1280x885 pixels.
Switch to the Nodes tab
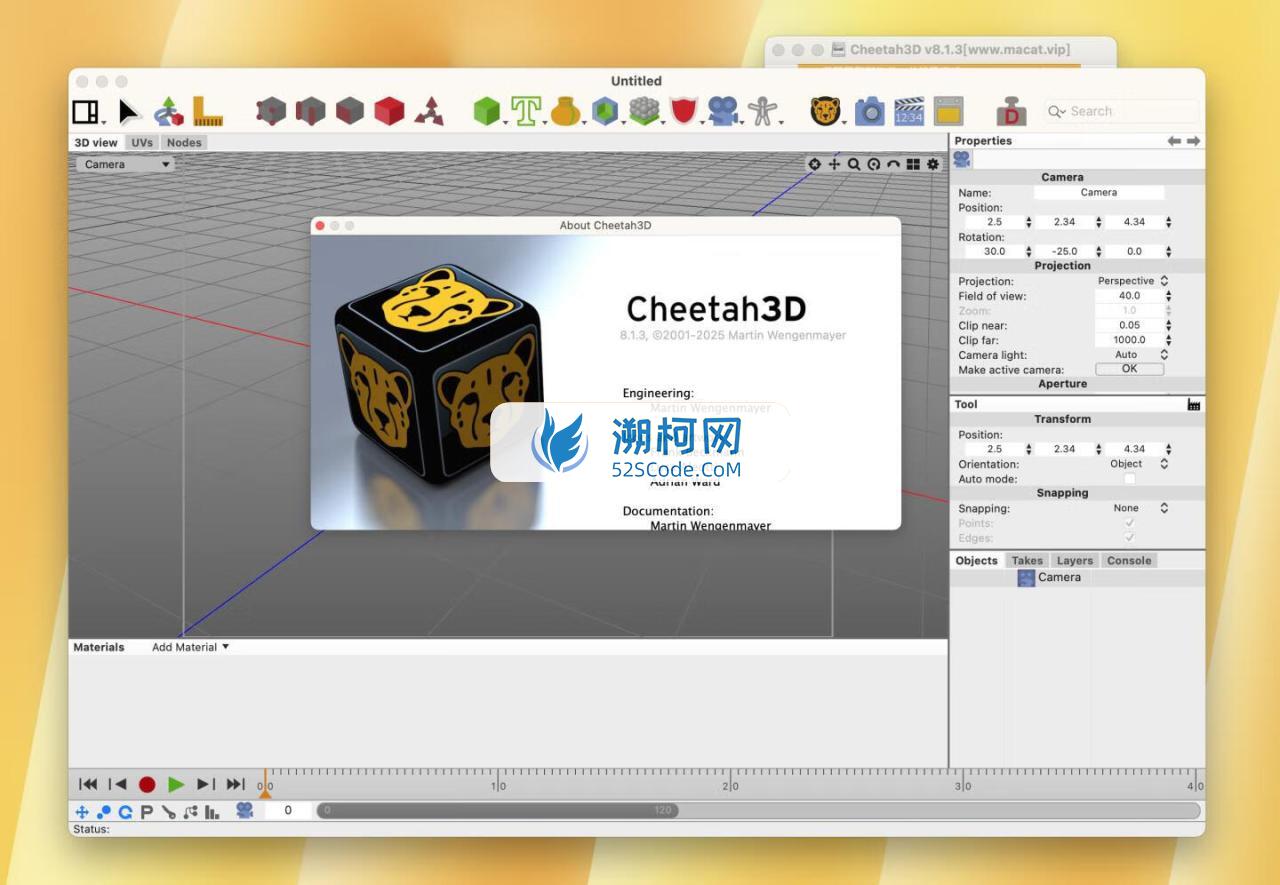184,143
